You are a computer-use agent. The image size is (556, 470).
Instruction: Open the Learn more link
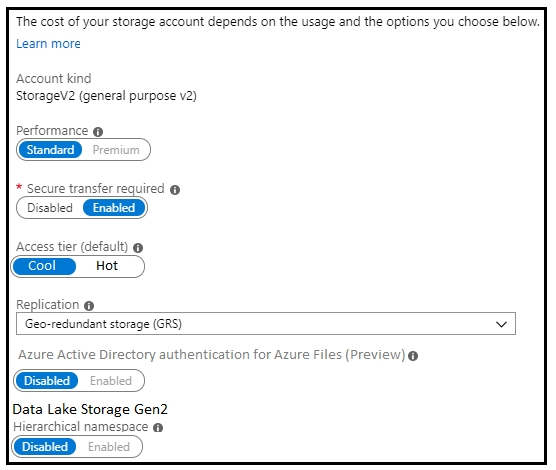(x=48, y=44)
